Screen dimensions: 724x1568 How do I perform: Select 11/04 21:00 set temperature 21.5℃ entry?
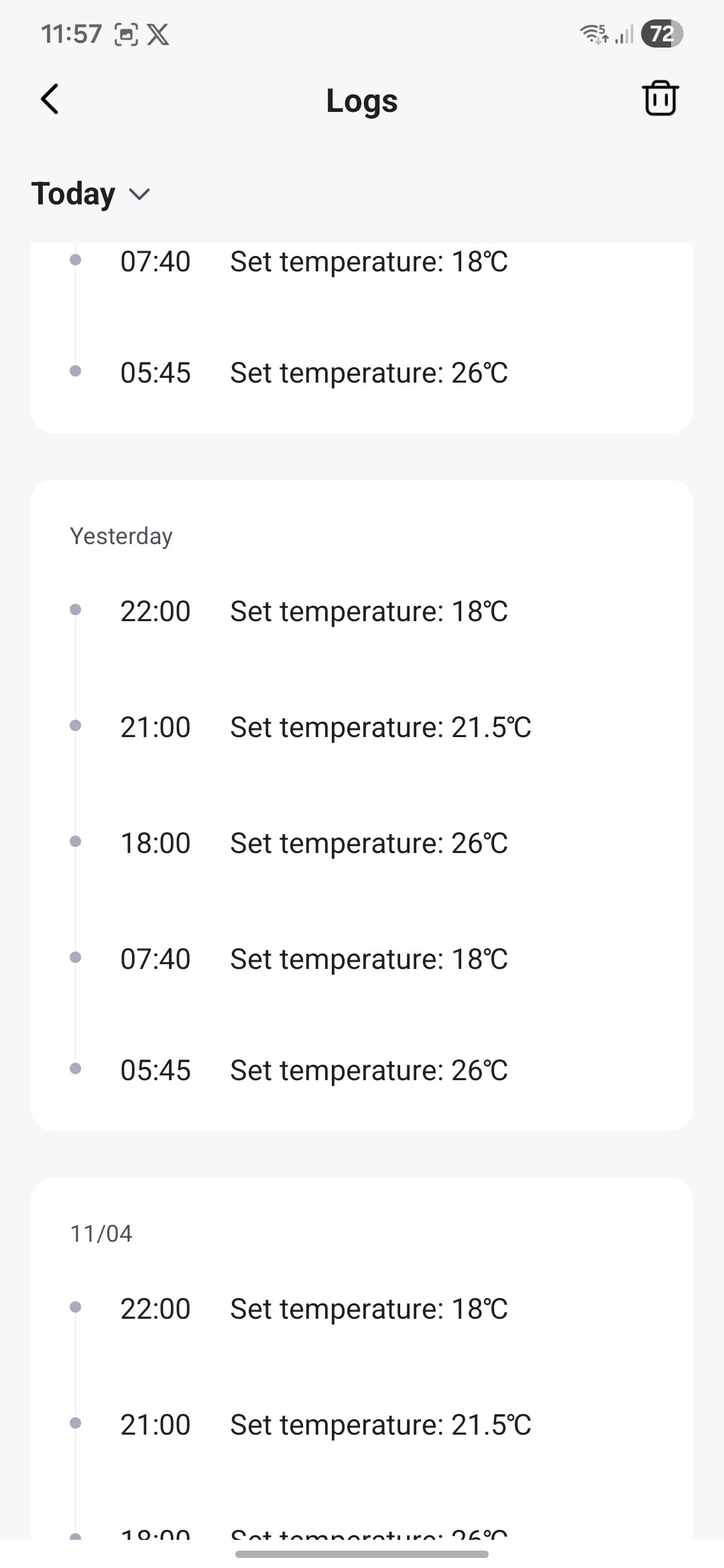(x=325, y=1425)
